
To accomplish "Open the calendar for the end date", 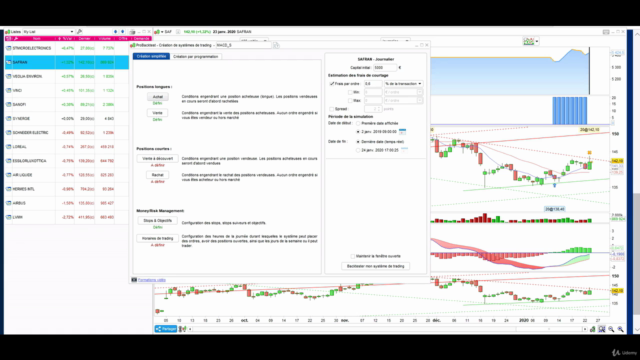I will pyautogui.click(x=404, y=150).
